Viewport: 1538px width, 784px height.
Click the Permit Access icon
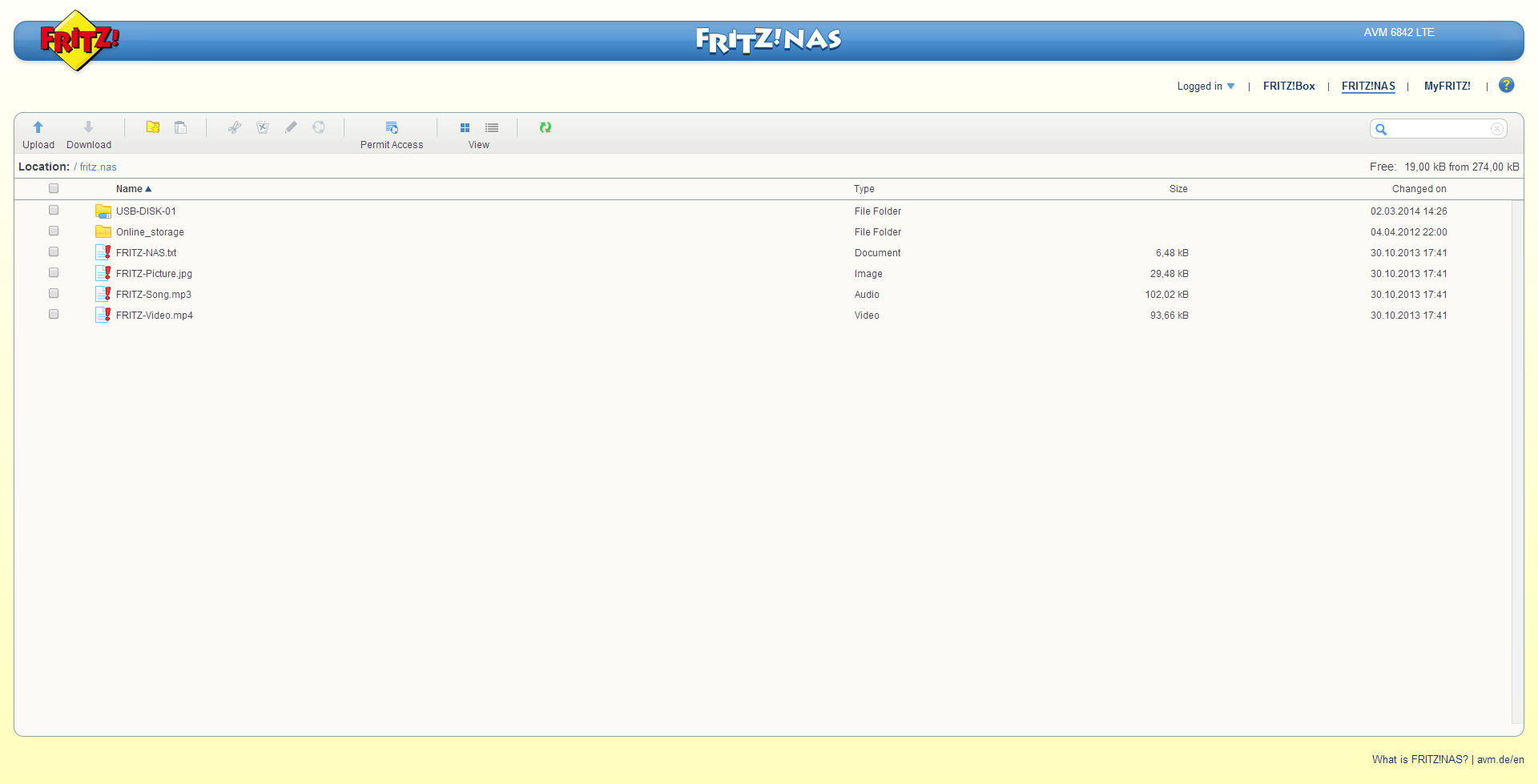[x=392, y=127]
